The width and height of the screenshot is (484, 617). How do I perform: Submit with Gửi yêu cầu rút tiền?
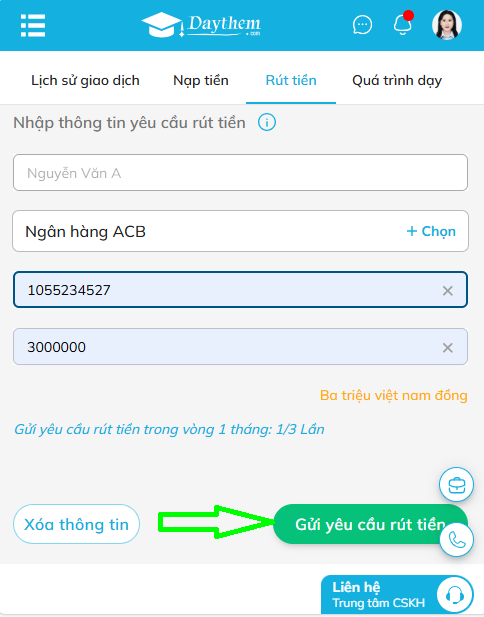click(370, 524)
